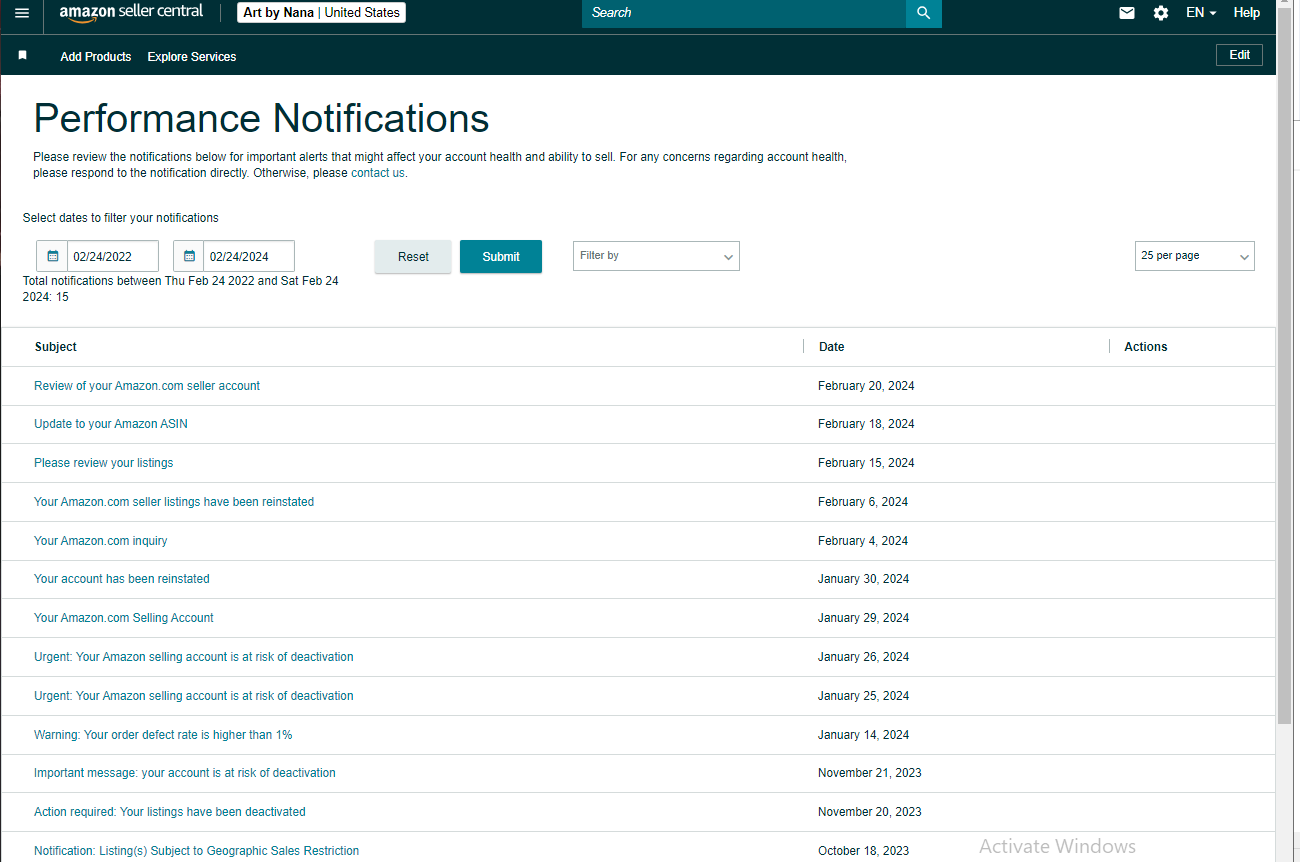
Task: Open the January 26 Urgent deactivation notification
Action: click(194, 657)
